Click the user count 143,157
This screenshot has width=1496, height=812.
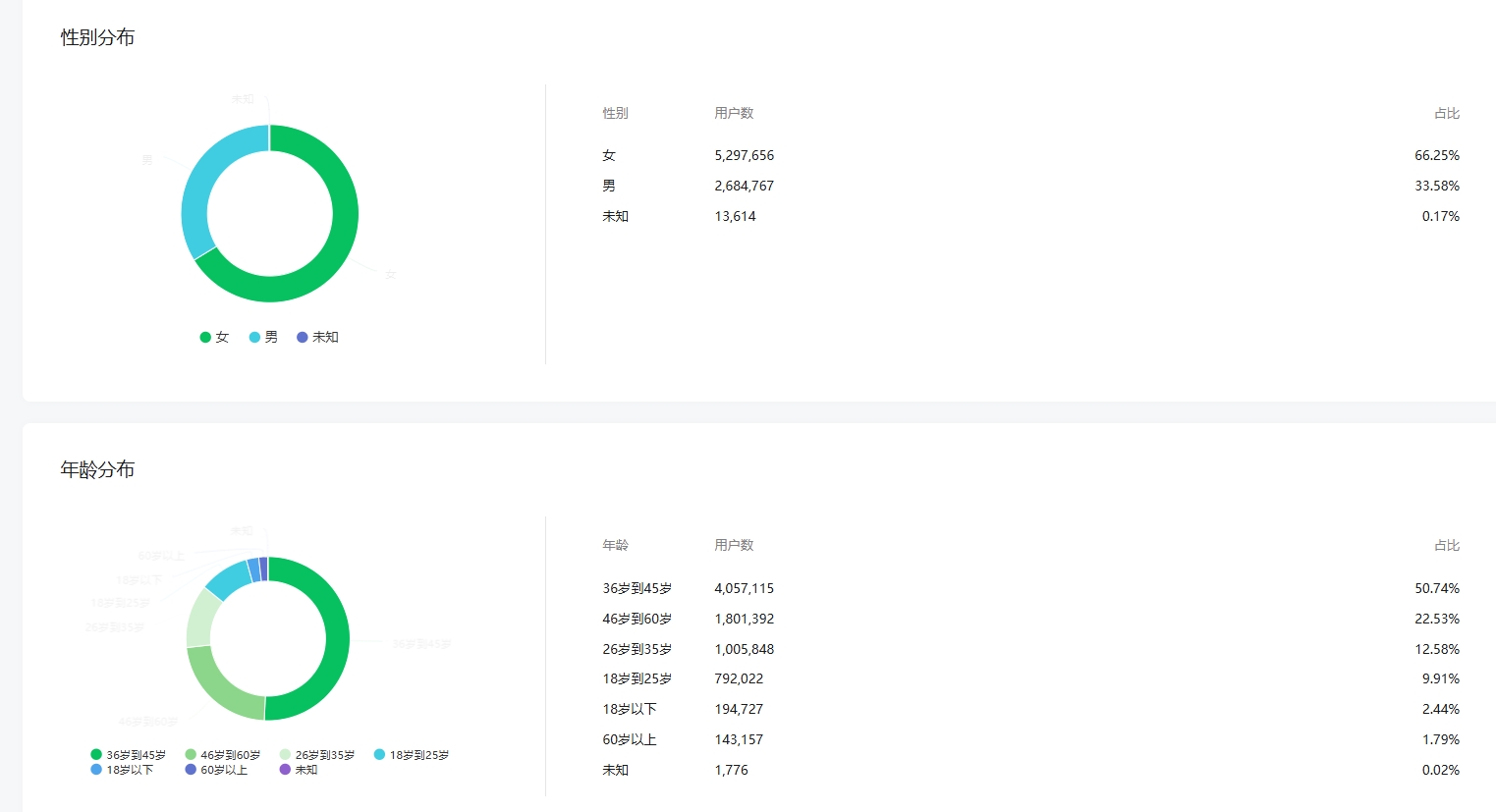point(739,739)
